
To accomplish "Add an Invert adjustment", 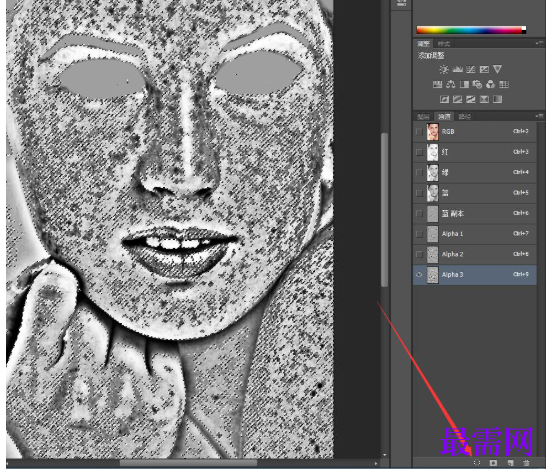I will (x=444, y=100).
